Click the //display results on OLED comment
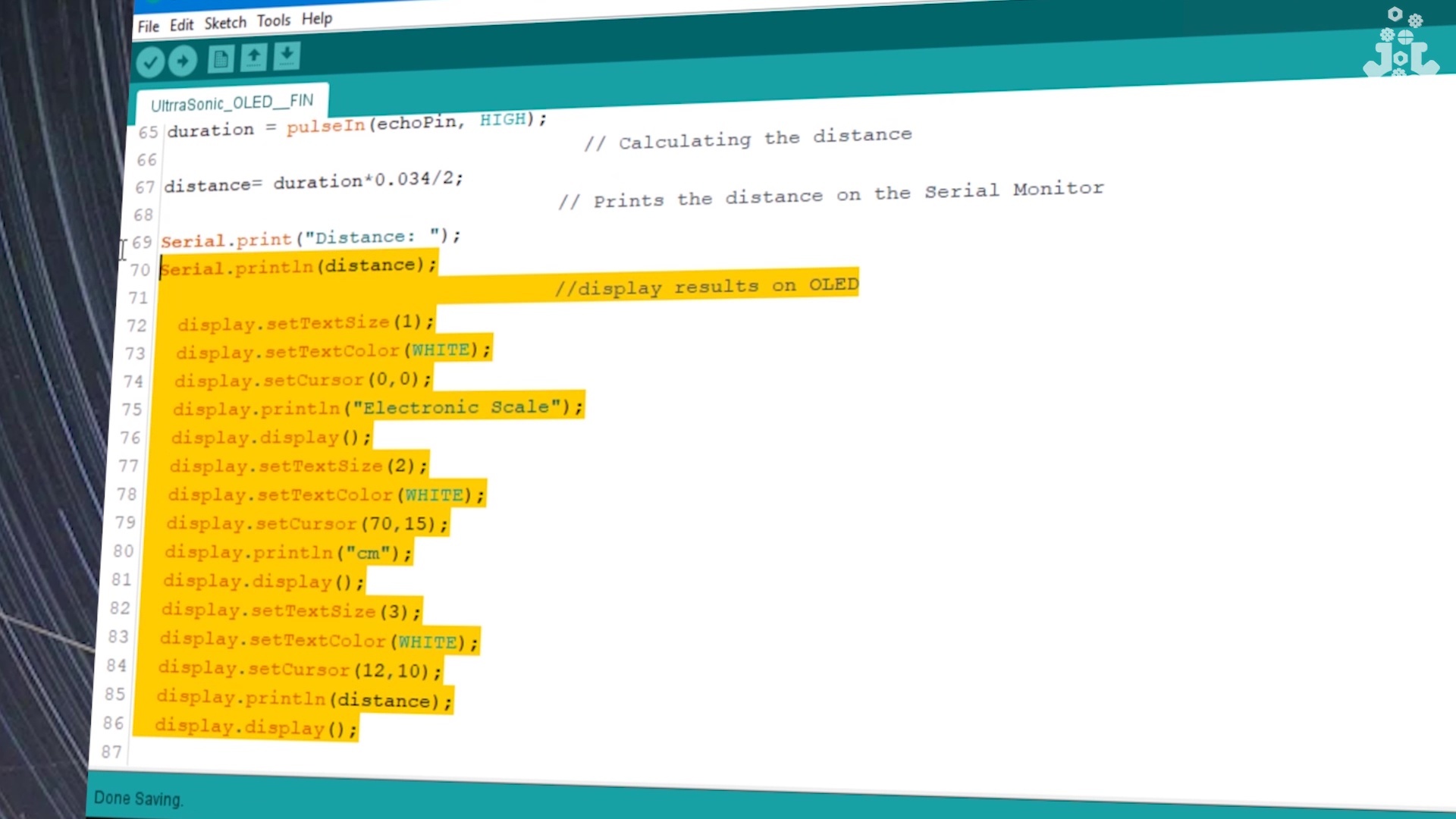Screen dimensions: 1456x819 click(707, 287)
